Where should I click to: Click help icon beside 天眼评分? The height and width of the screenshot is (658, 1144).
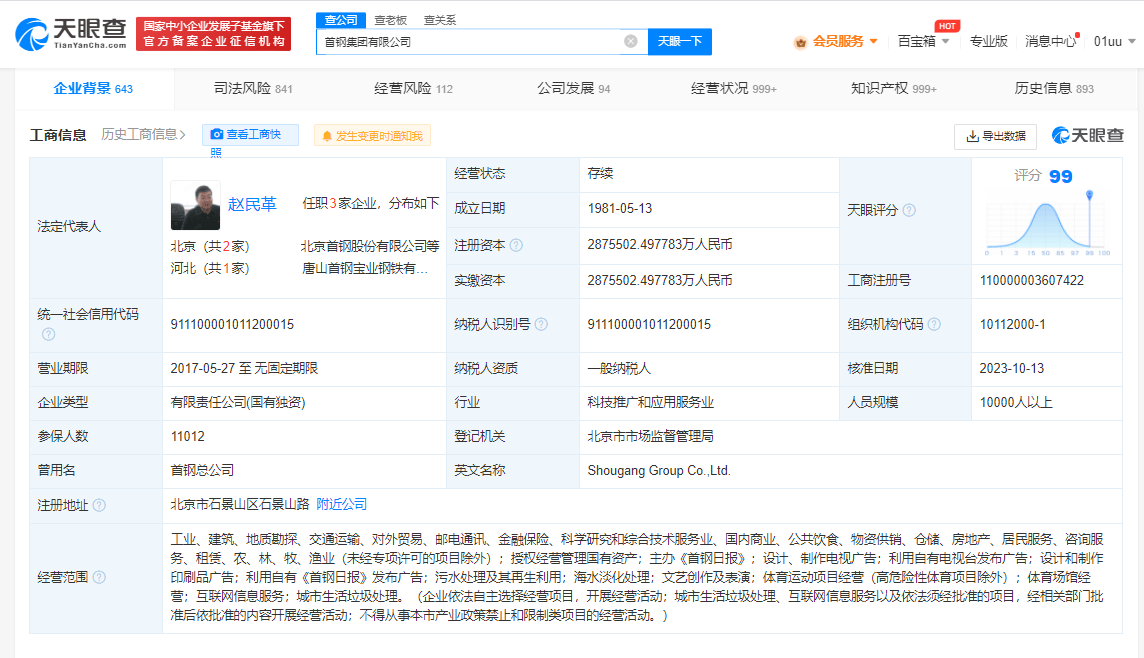[x=909, y=210]
